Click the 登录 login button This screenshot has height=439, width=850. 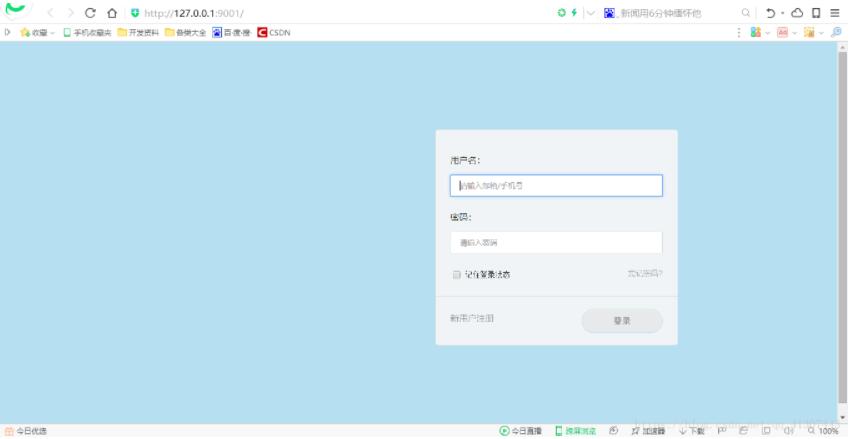coord(621,321)
